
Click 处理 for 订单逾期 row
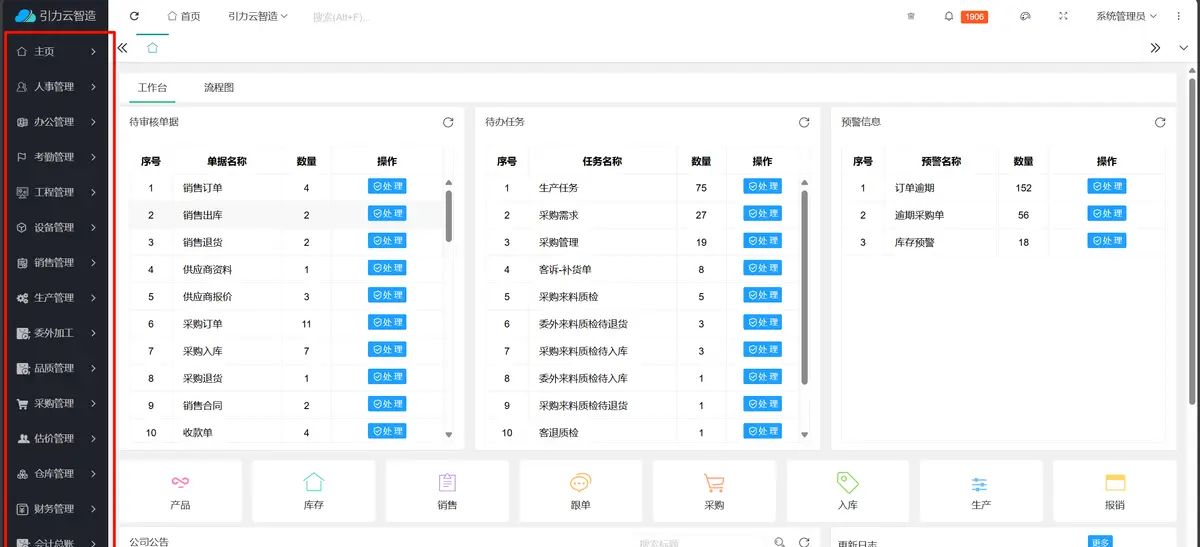[1106, 186]
